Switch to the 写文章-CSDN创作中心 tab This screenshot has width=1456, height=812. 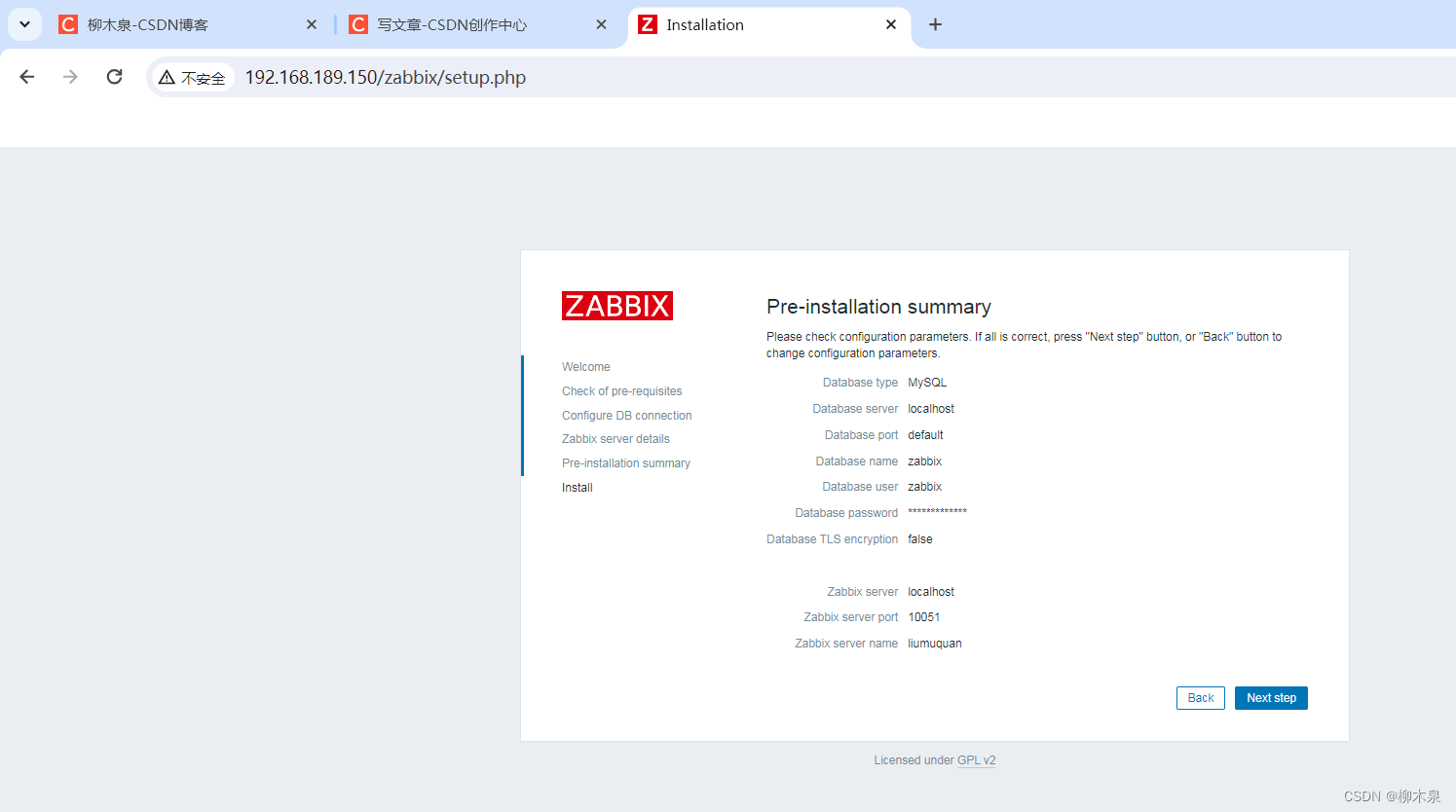coord(477,24)
